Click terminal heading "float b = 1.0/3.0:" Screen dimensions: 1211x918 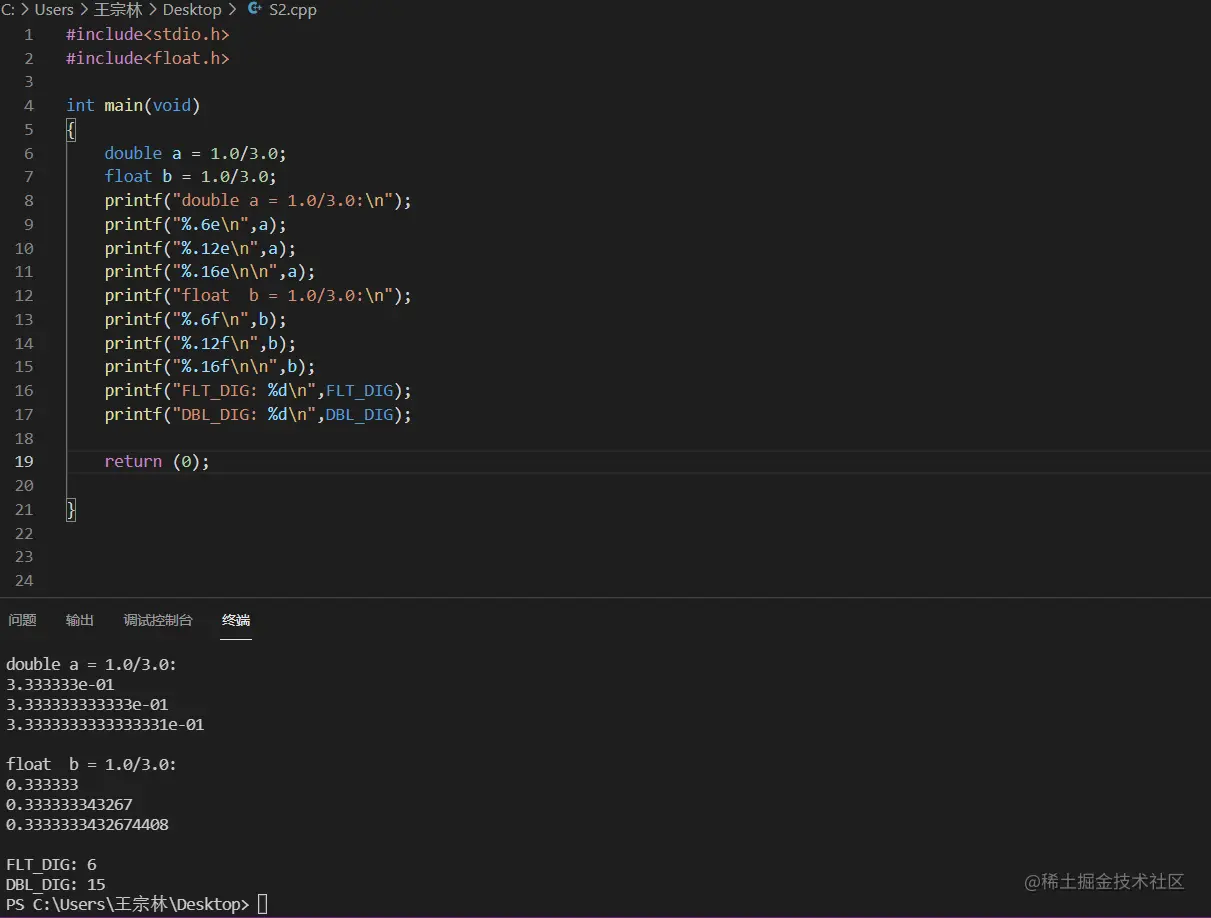[x=92, y=764]
